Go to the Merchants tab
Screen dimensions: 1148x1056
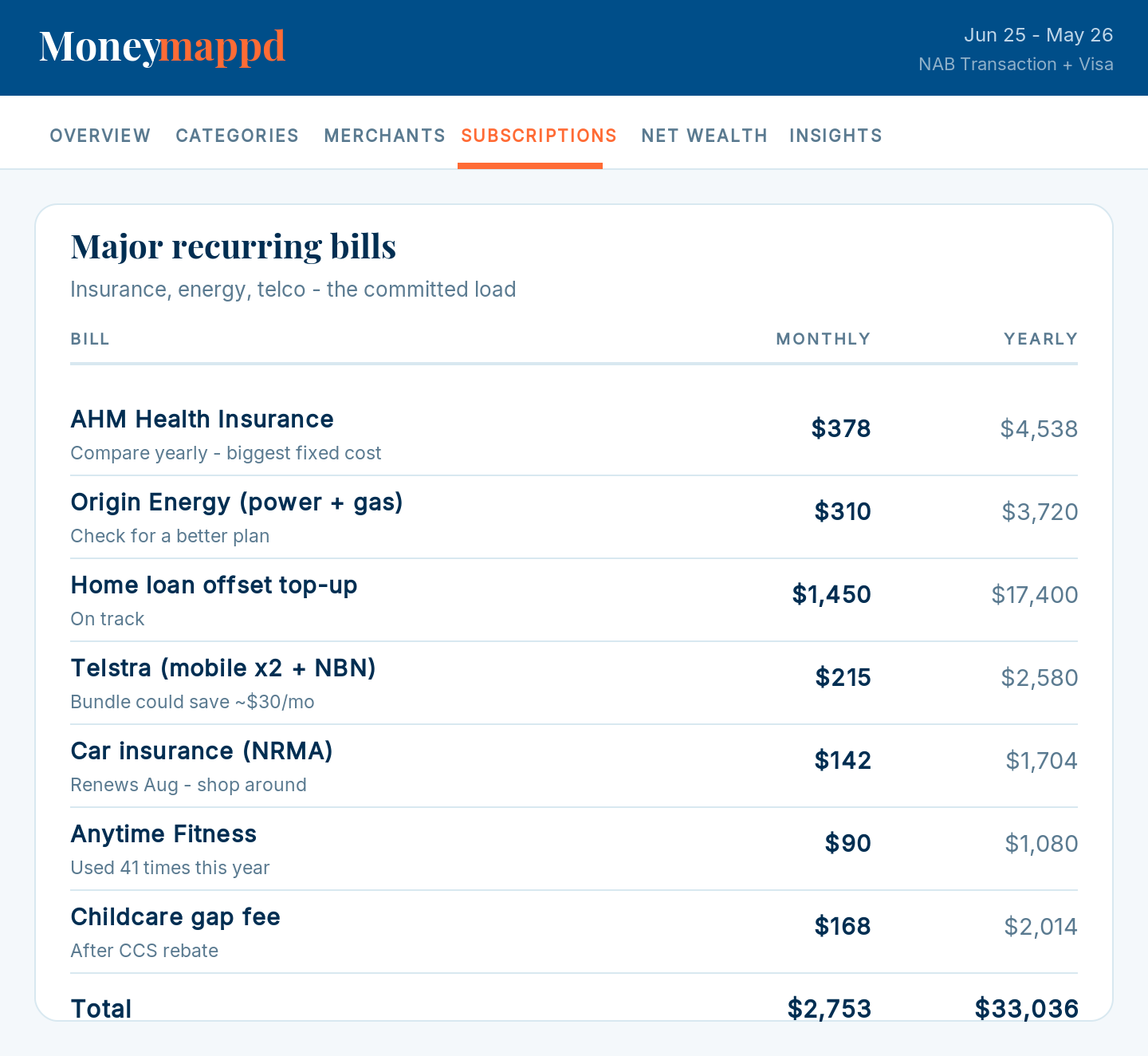click(384, 136)
